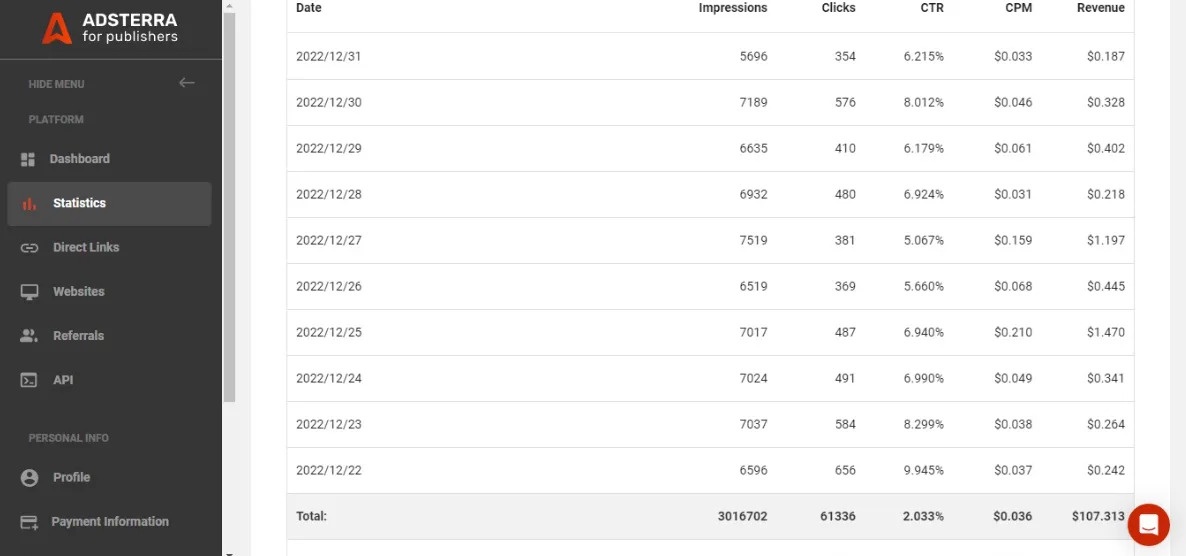This screenshot has width=1186, height=556.
Task: Click the API terminal icon
Action: coord(29,380)
